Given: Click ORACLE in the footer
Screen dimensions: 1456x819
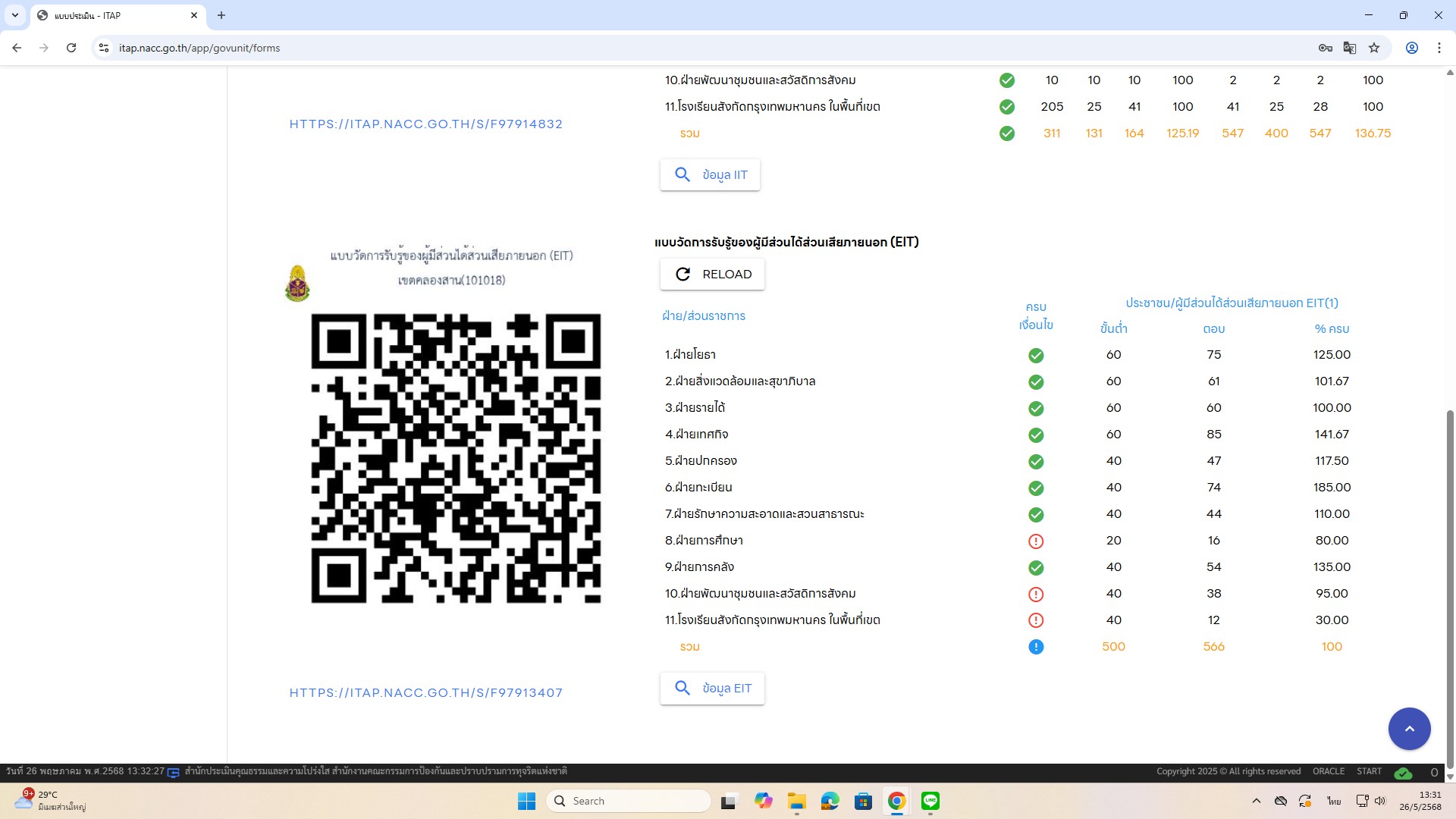Looking at the screenshot, I should click(1329, 772).
